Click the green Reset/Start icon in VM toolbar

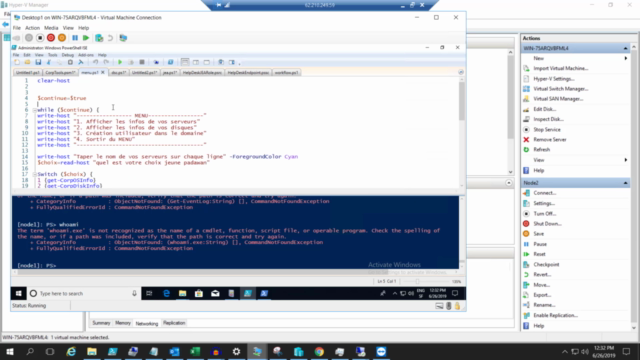86,38
